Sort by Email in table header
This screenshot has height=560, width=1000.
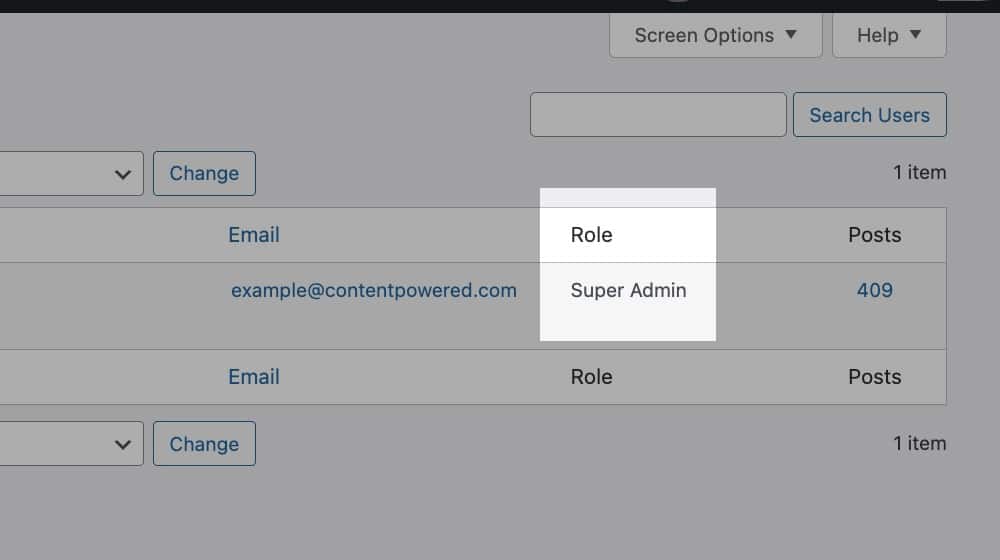254,235
